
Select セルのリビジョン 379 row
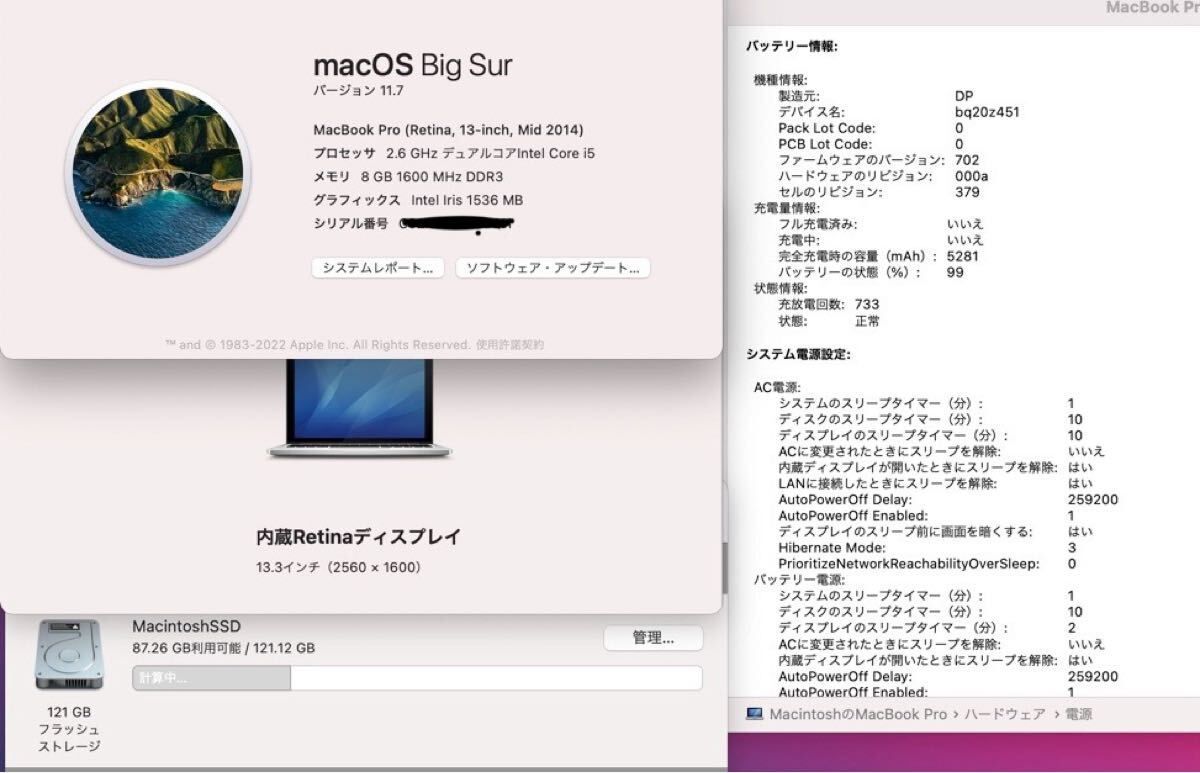click(x=879, y=192)
